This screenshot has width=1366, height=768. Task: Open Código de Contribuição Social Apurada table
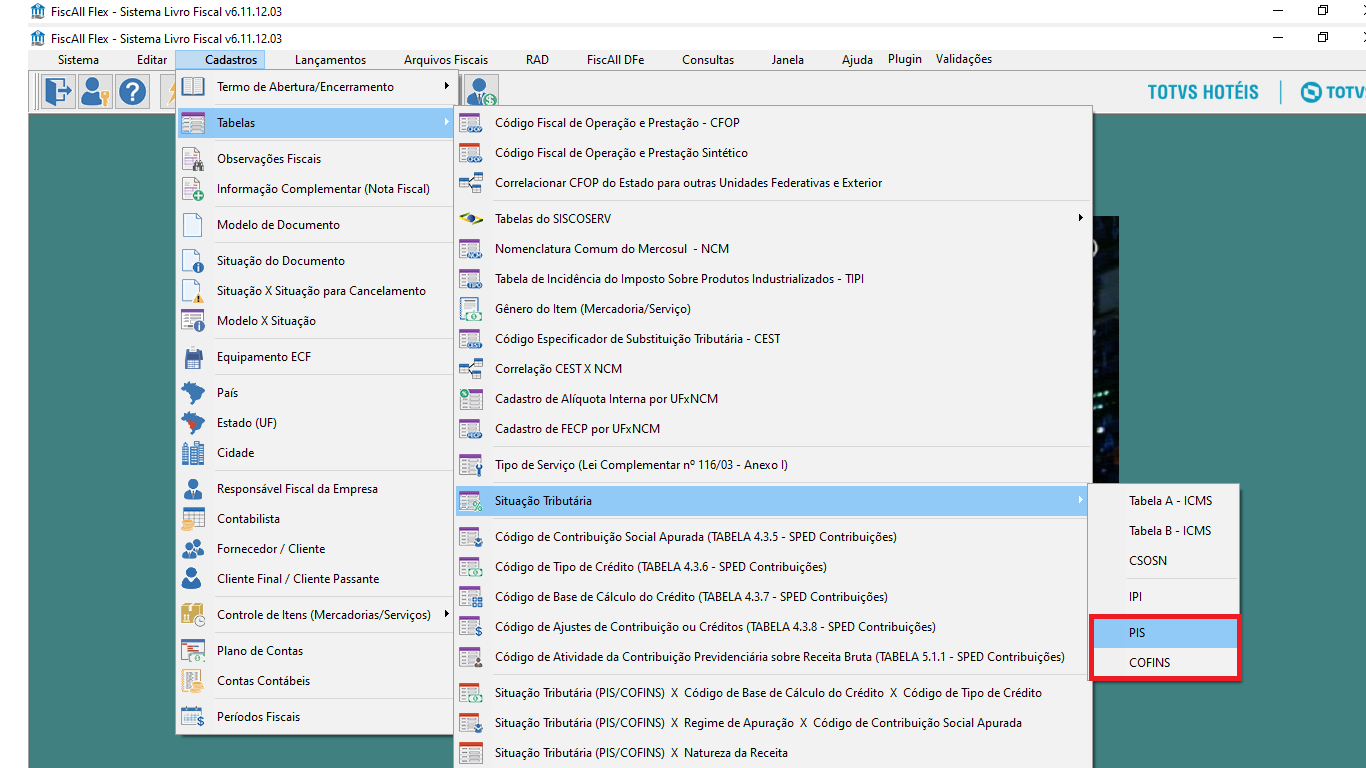coord(772,537)
